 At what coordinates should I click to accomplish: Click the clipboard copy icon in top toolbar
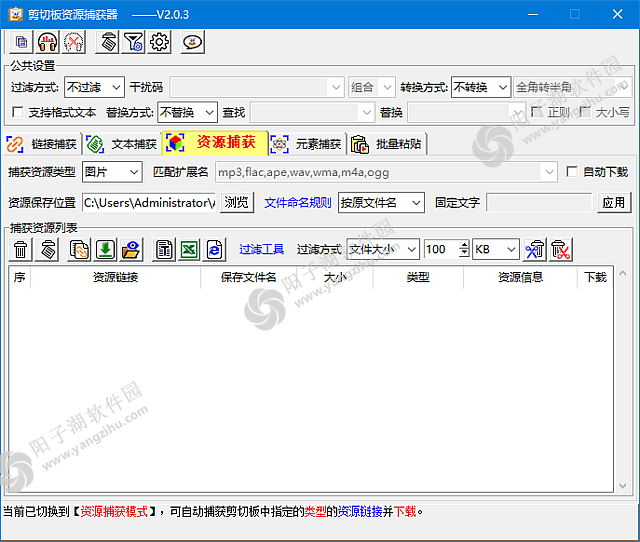pos(21,42)
